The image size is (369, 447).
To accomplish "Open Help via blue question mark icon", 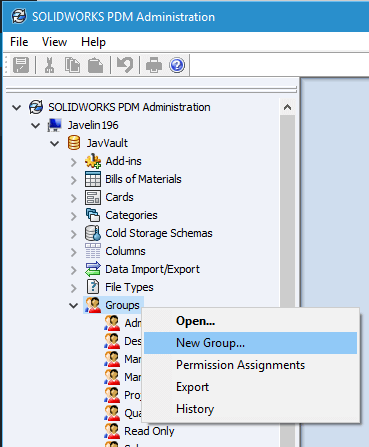I will pos(177,65).
